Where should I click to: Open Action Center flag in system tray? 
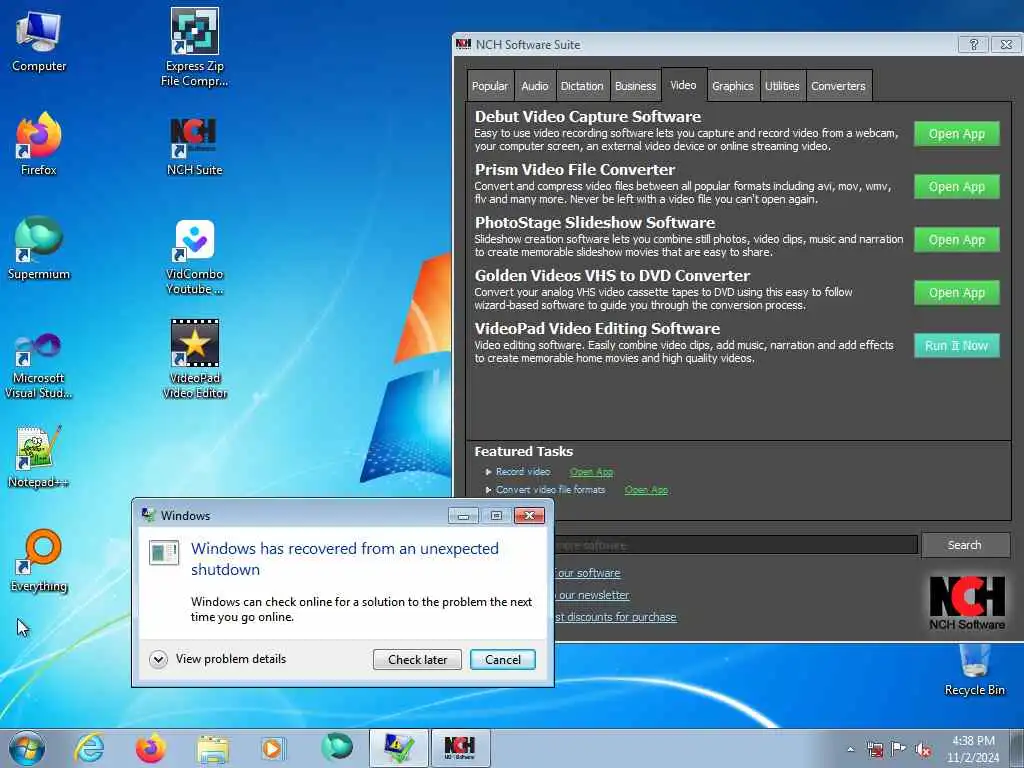coord(899,749)
